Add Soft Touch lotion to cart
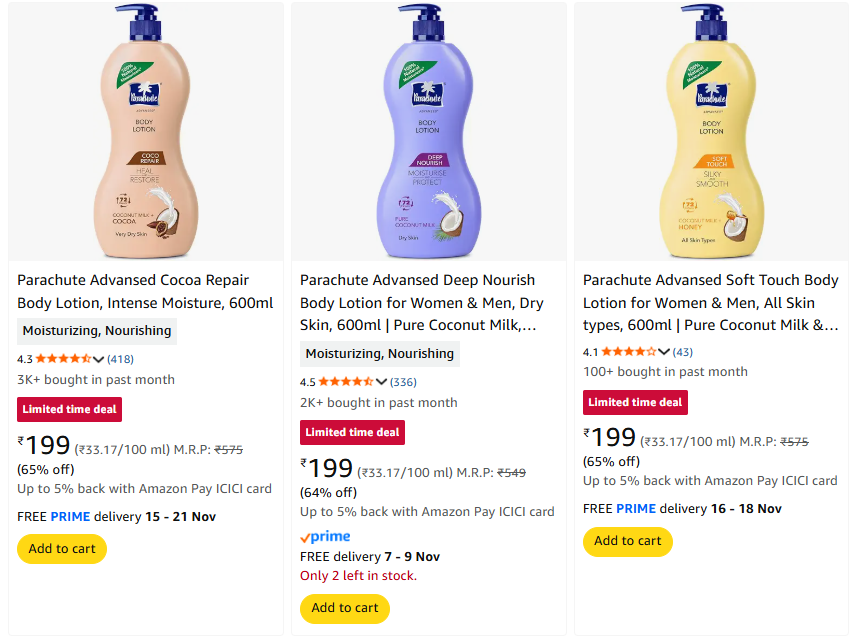Viewport: 850px width, 641px height. click(x=628, y=541)
